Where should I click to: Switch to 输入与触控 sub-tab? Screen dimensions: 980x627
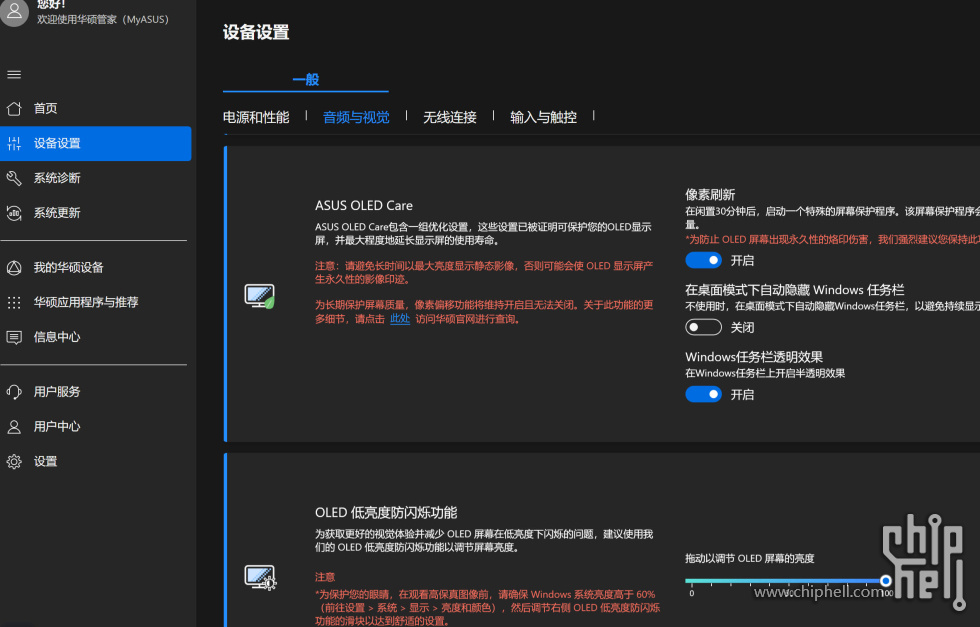(543, 118)
